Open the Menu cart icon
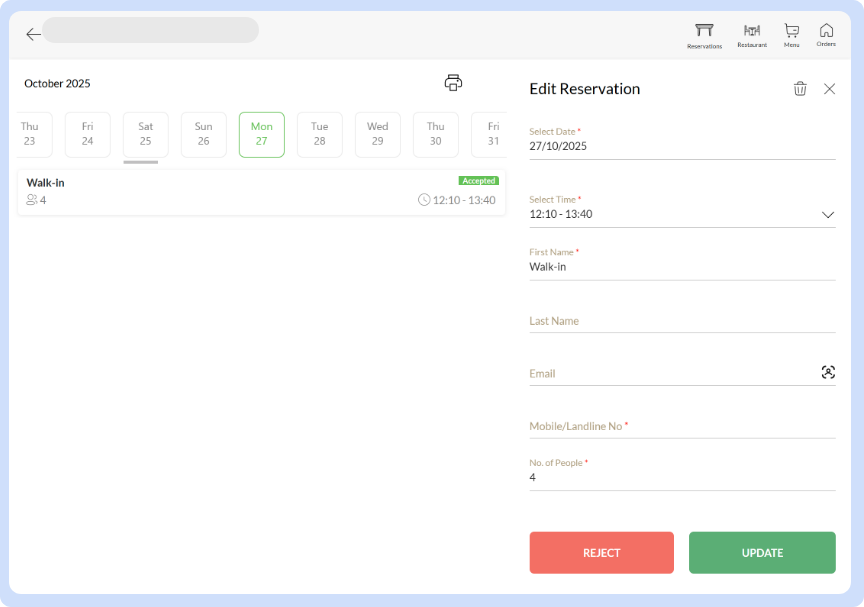Screen dimensions: 864x607 (x=791, y=34)
